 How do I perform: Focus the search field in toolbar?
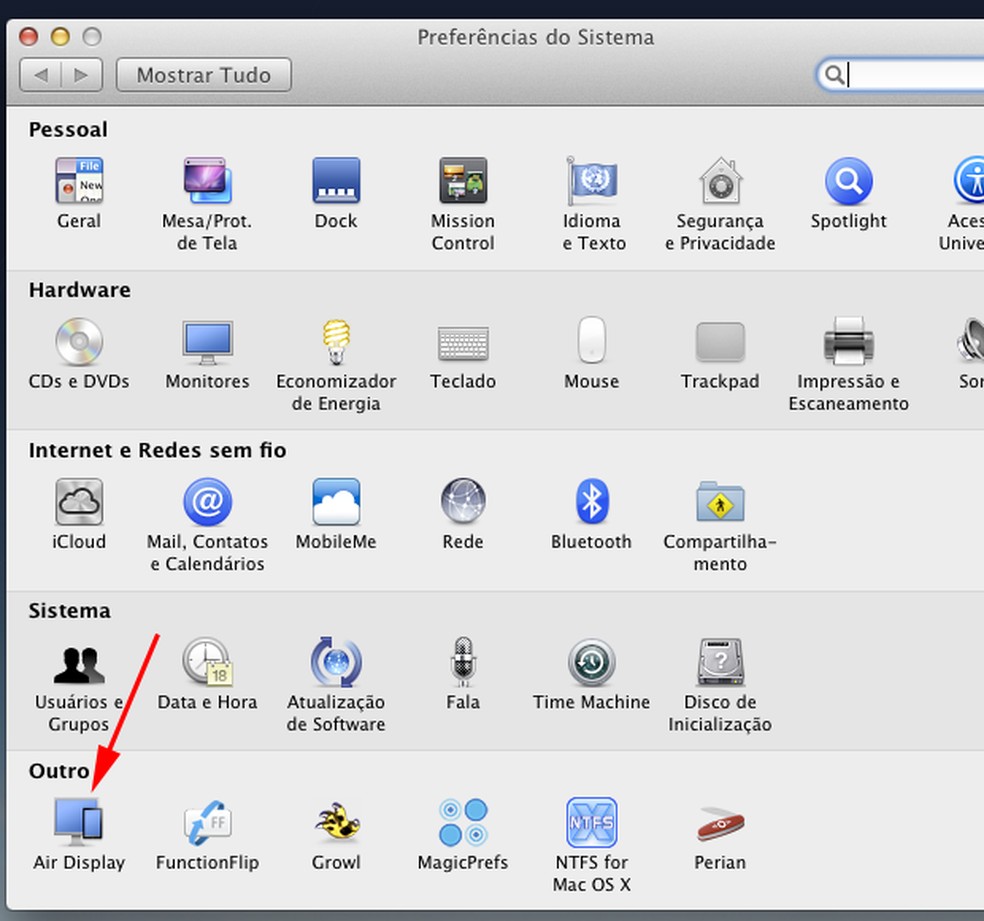click(x=901, y=75)
